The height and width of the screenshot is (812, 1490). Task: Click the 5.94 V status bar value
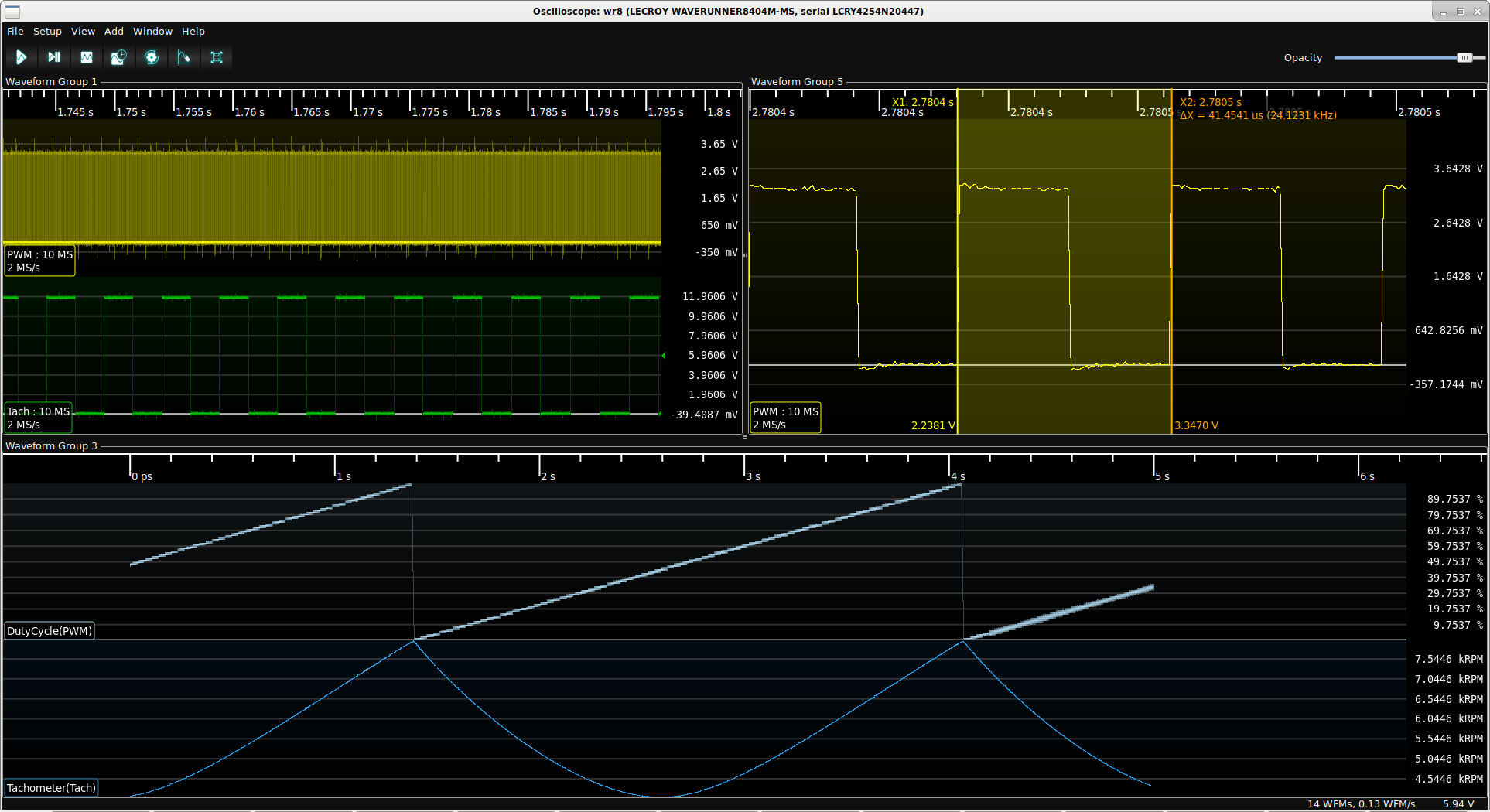(x=1458, y=803)
